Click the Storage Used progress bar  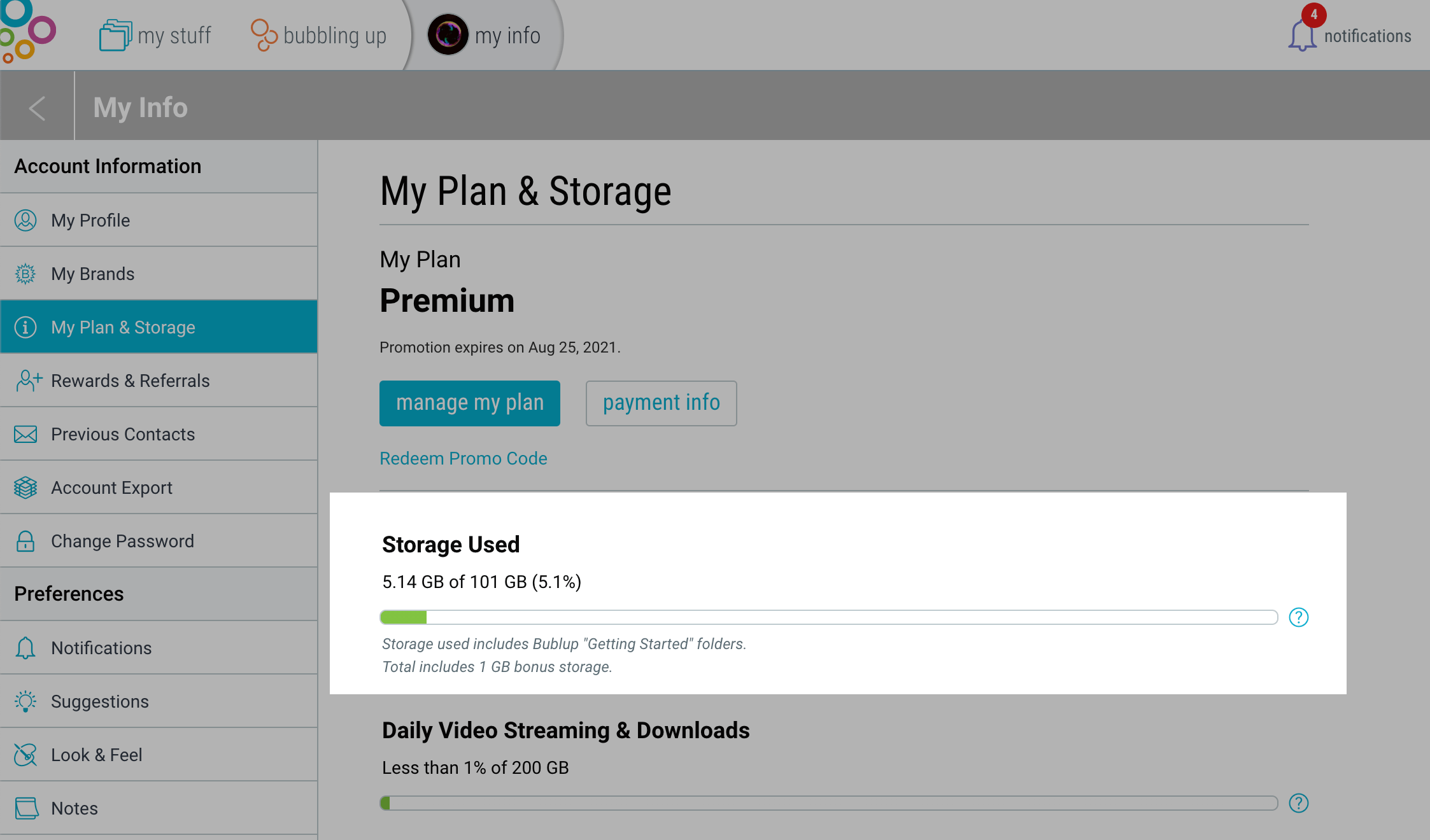[x=828, y=617]
